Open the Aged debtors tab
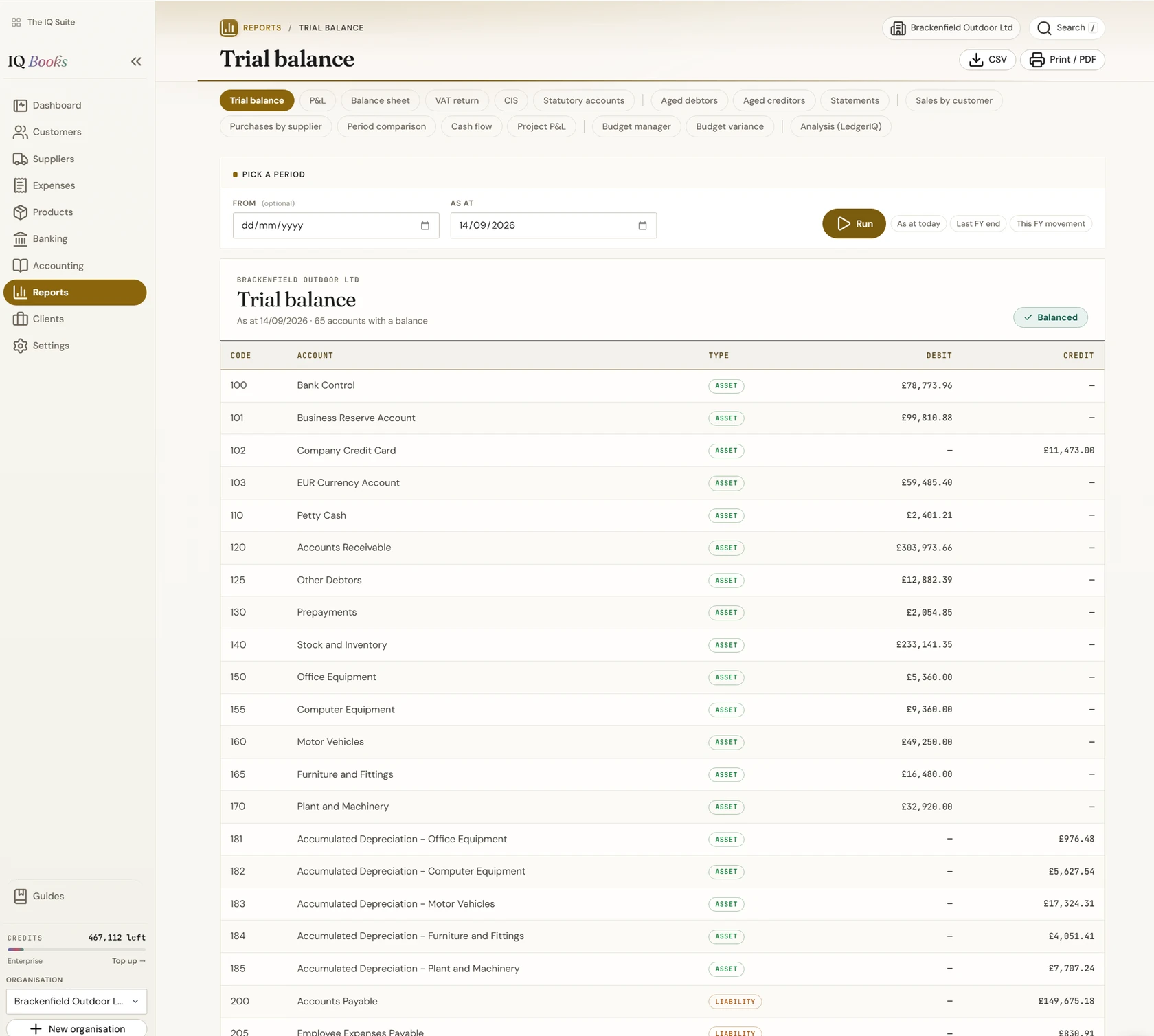 (x=689, y=100)
